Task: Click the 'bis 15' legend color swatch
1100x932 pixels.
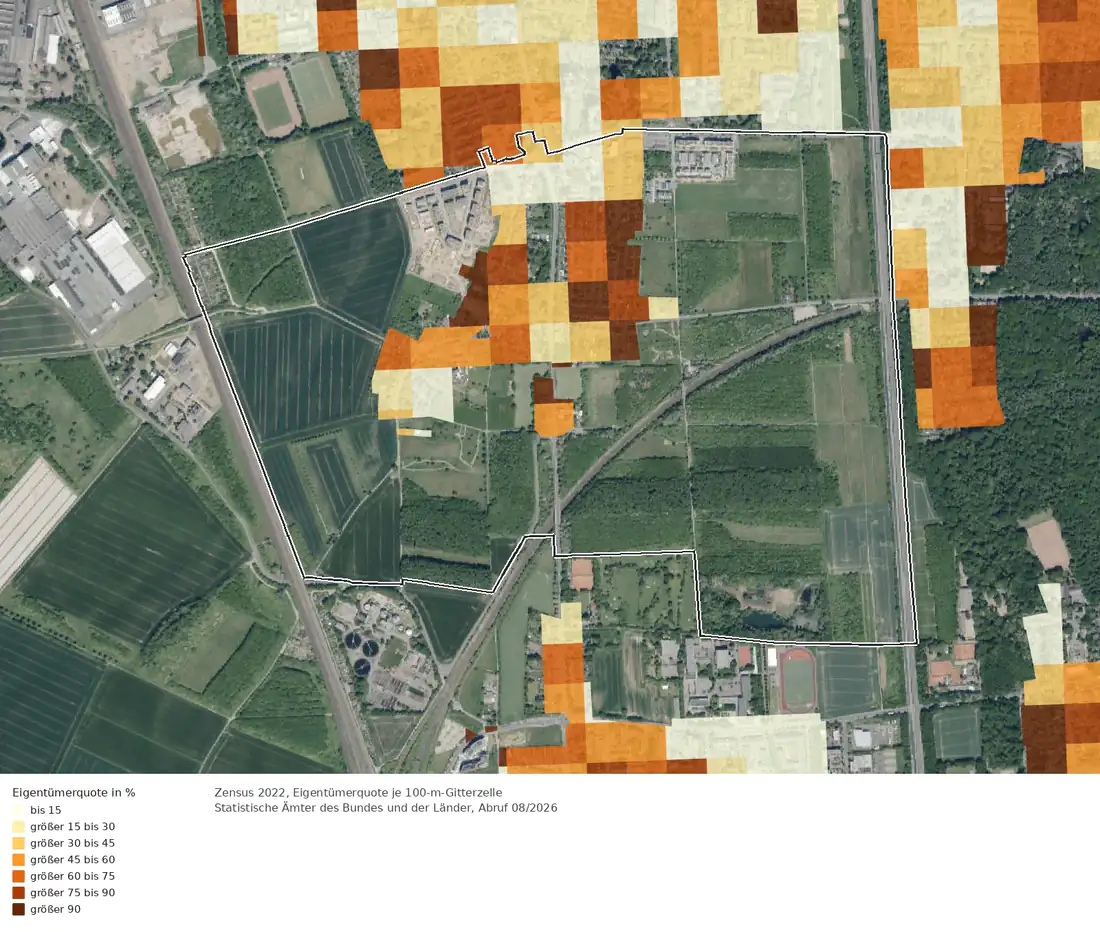Action: [x=18, y=810]
